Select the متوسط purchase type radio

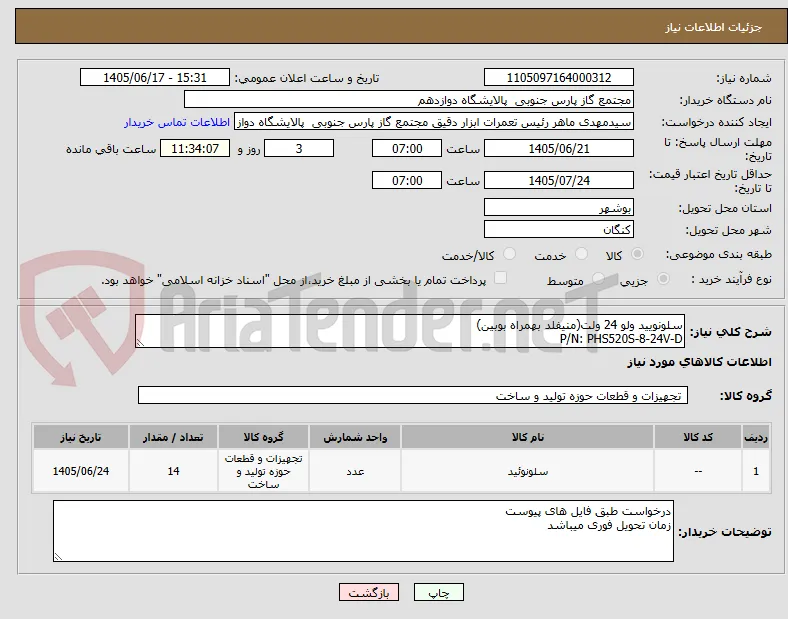pos(598,279)
